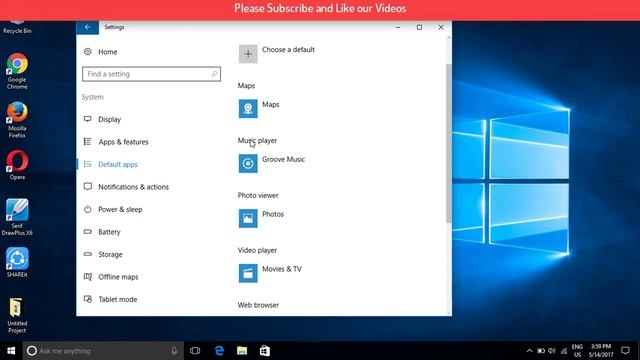Viewport: 640px width, 360px height.
Task: Change the default Maps app
Action: pos(271,104)
